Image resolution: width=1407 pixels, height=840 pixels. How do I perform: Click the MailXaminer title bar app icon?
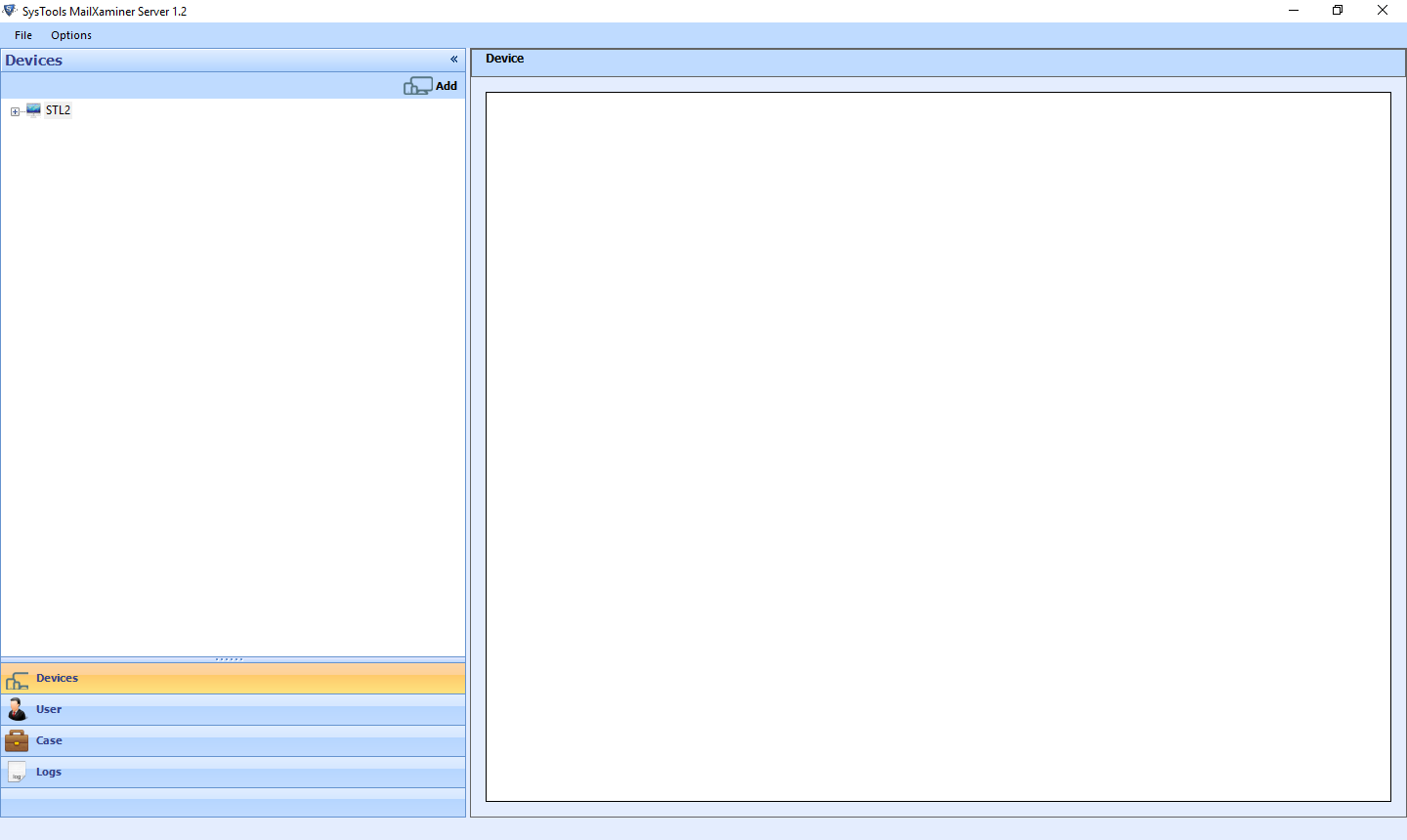pos(10,11)
